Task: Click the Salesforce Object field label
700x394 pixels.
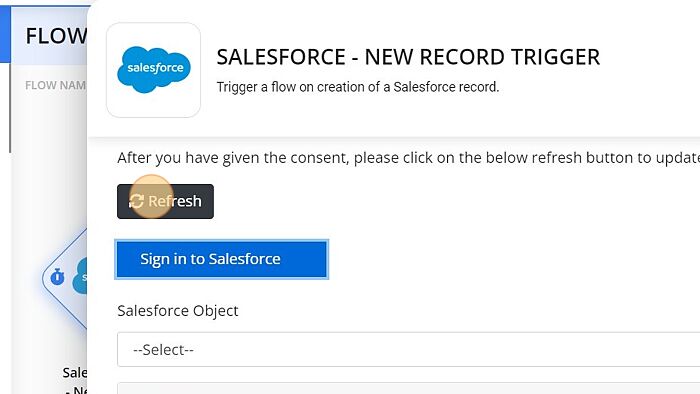Action: click(x=178, y=311)
